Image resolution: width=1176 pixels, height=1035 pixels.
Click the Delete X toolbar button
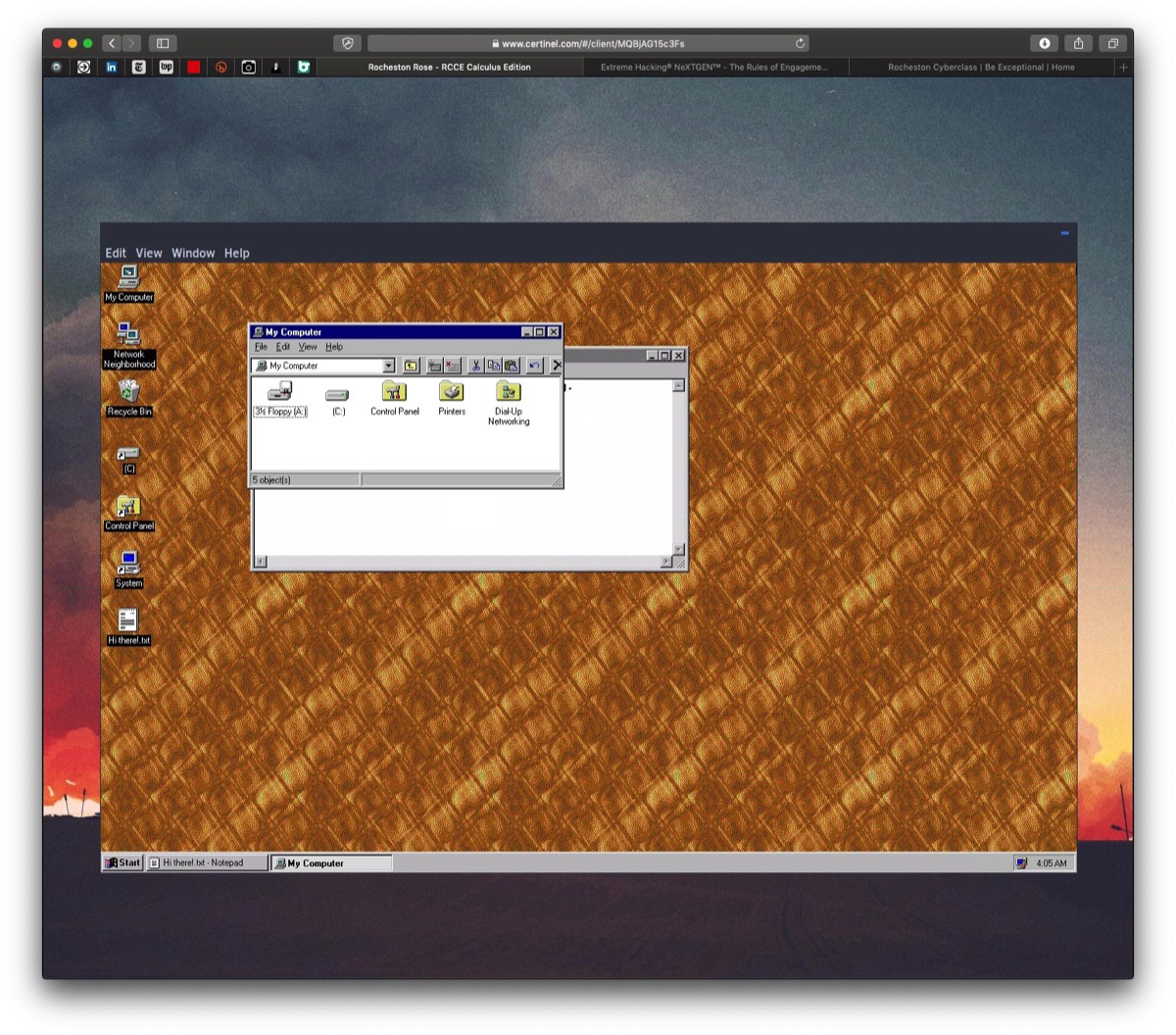pos(556,366)
